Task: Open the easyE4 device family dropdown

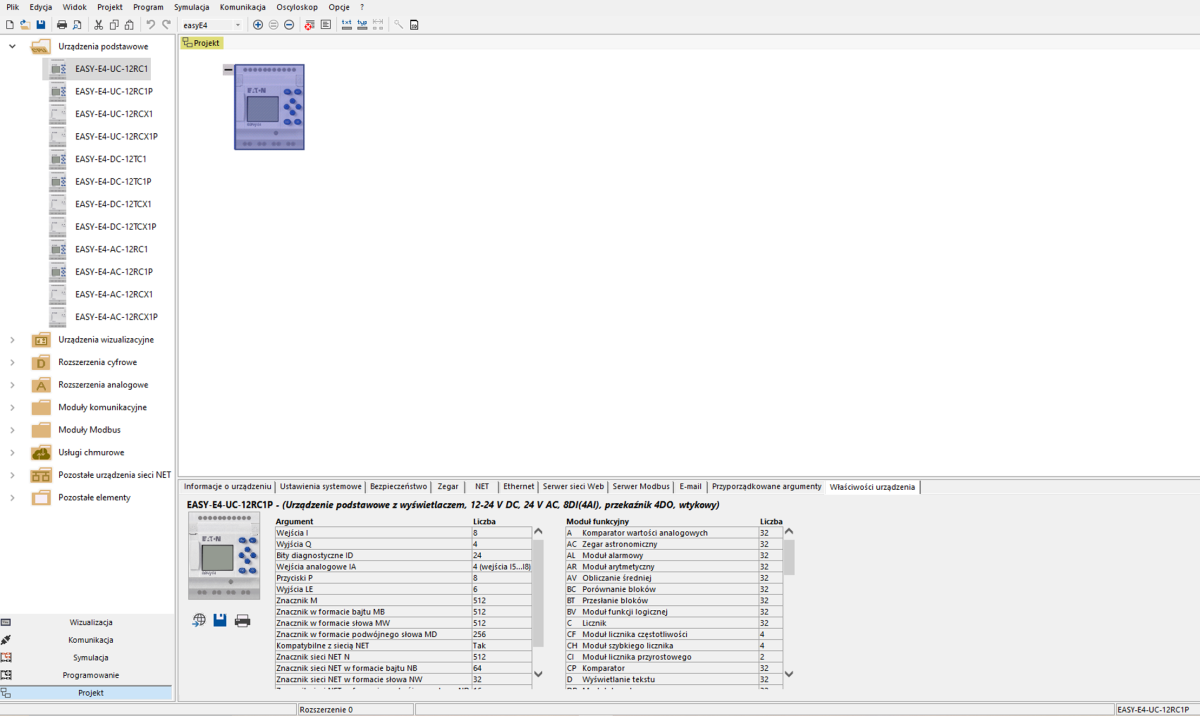Action: 237,25
